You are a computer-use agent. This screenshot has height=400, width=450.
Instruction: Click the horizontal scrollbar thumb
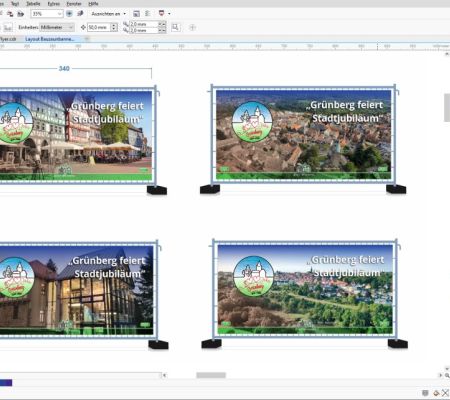tap(211, 375)
